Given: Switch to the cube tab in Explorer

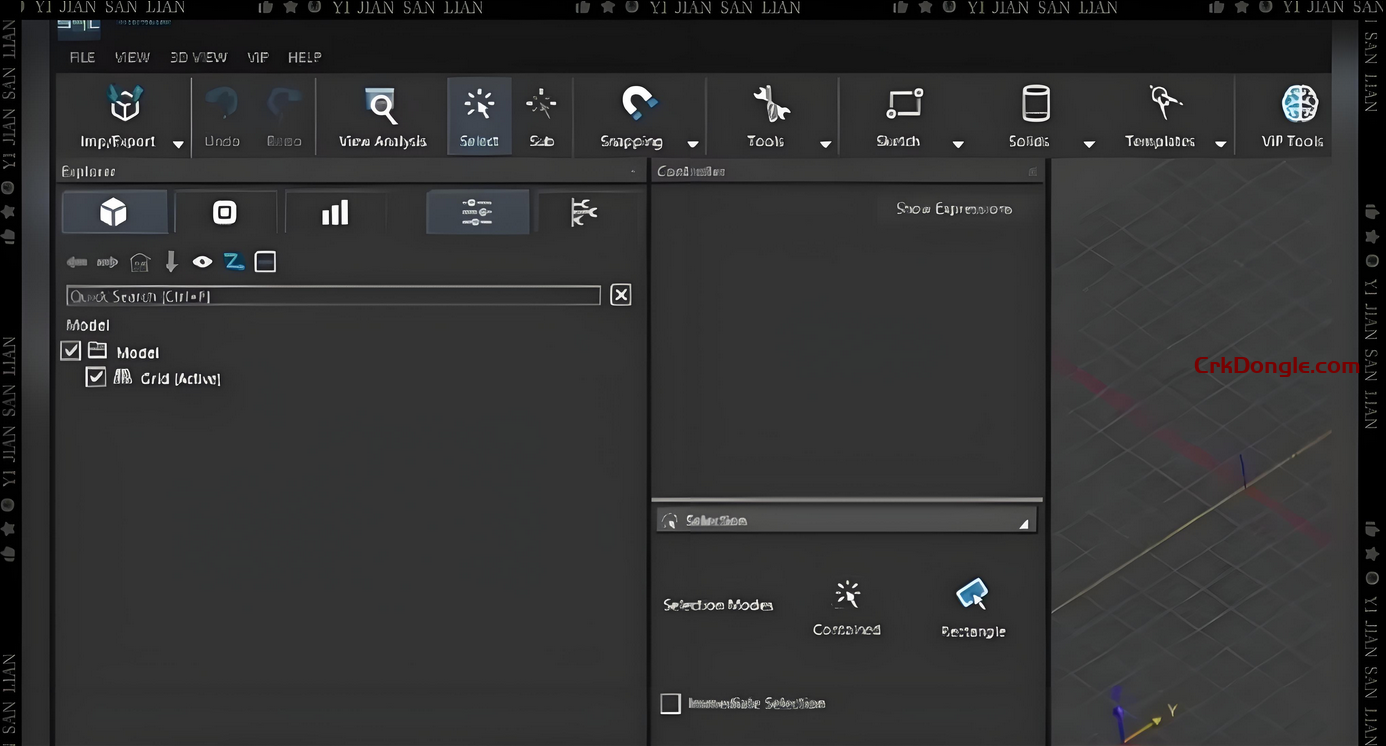Looking at the screenshot, I should (x=114, y=212).
